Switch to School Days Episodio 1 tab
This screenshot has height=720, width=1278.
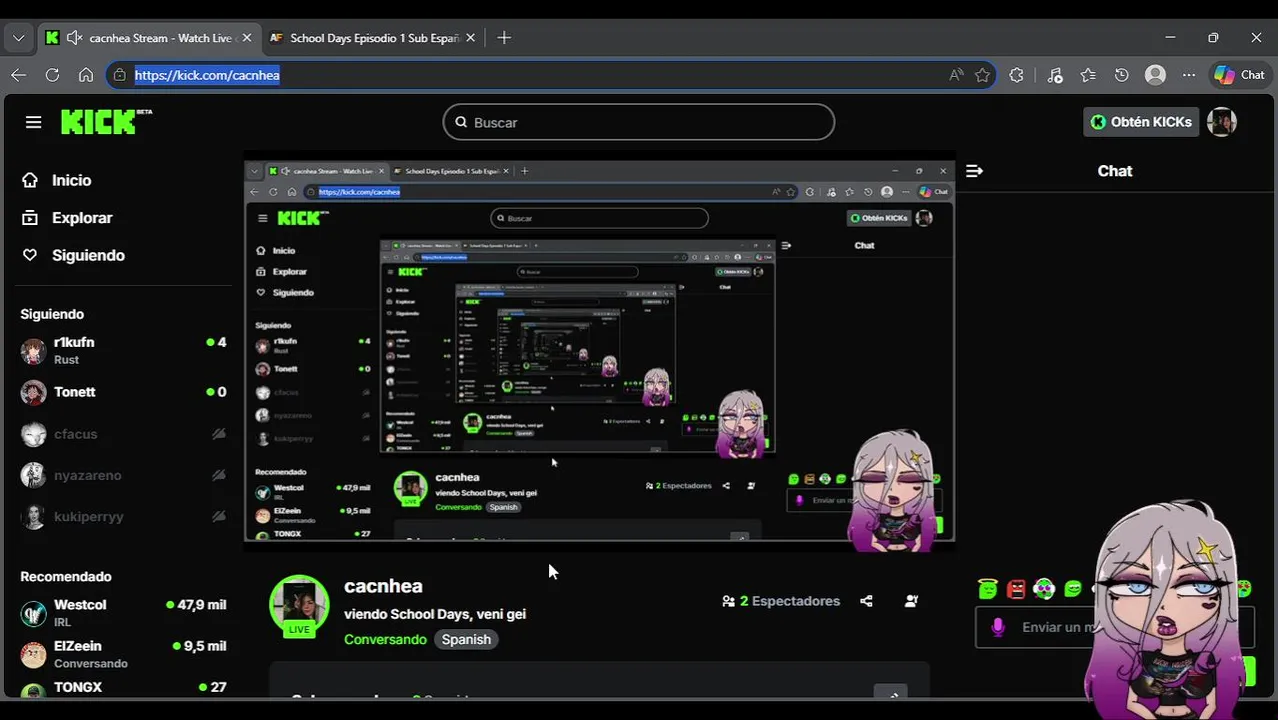[x=374, y=38]
